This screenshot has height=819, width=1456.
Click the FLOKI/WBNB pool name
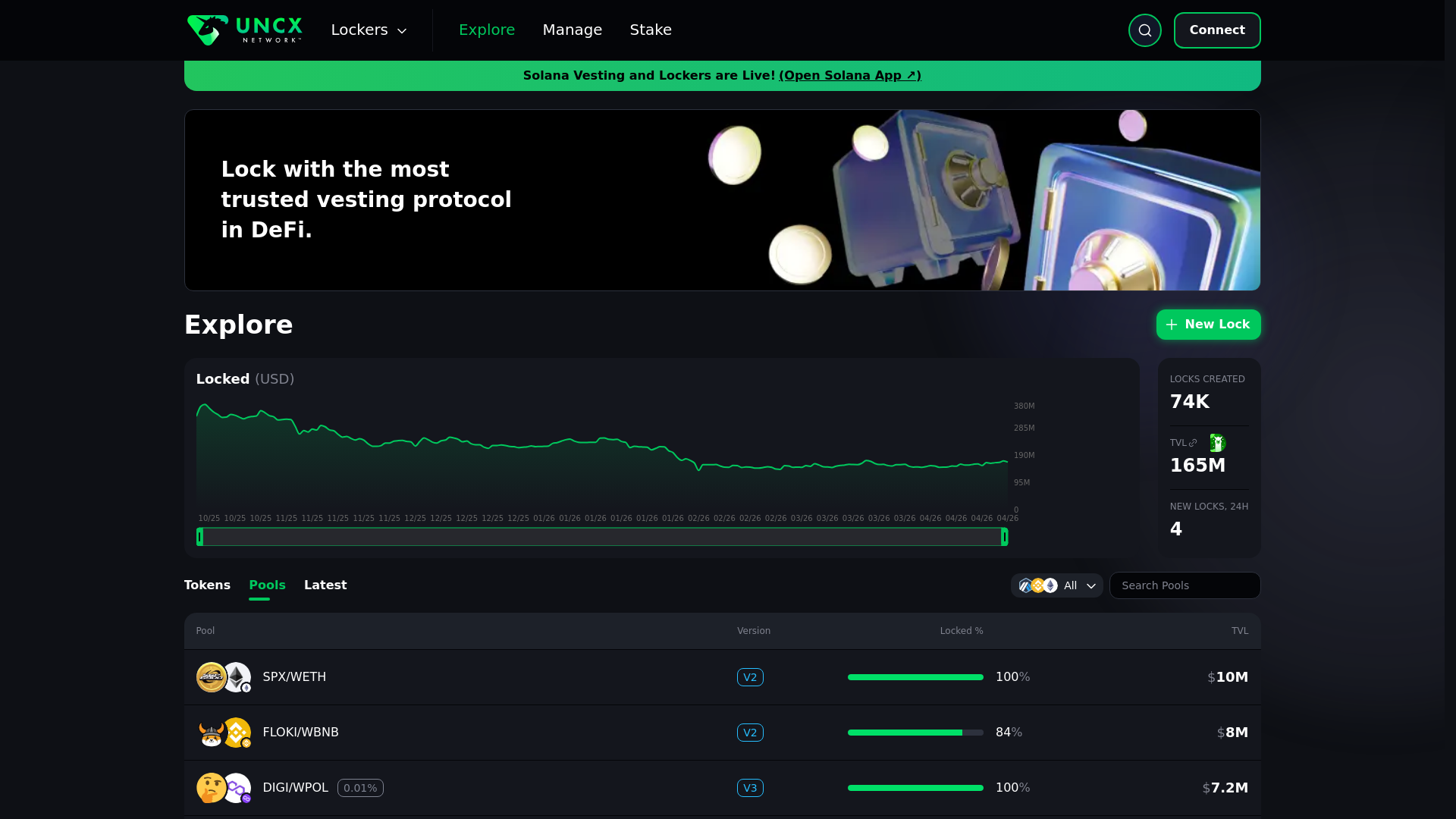pyautogui.click(x=300, y=733)
